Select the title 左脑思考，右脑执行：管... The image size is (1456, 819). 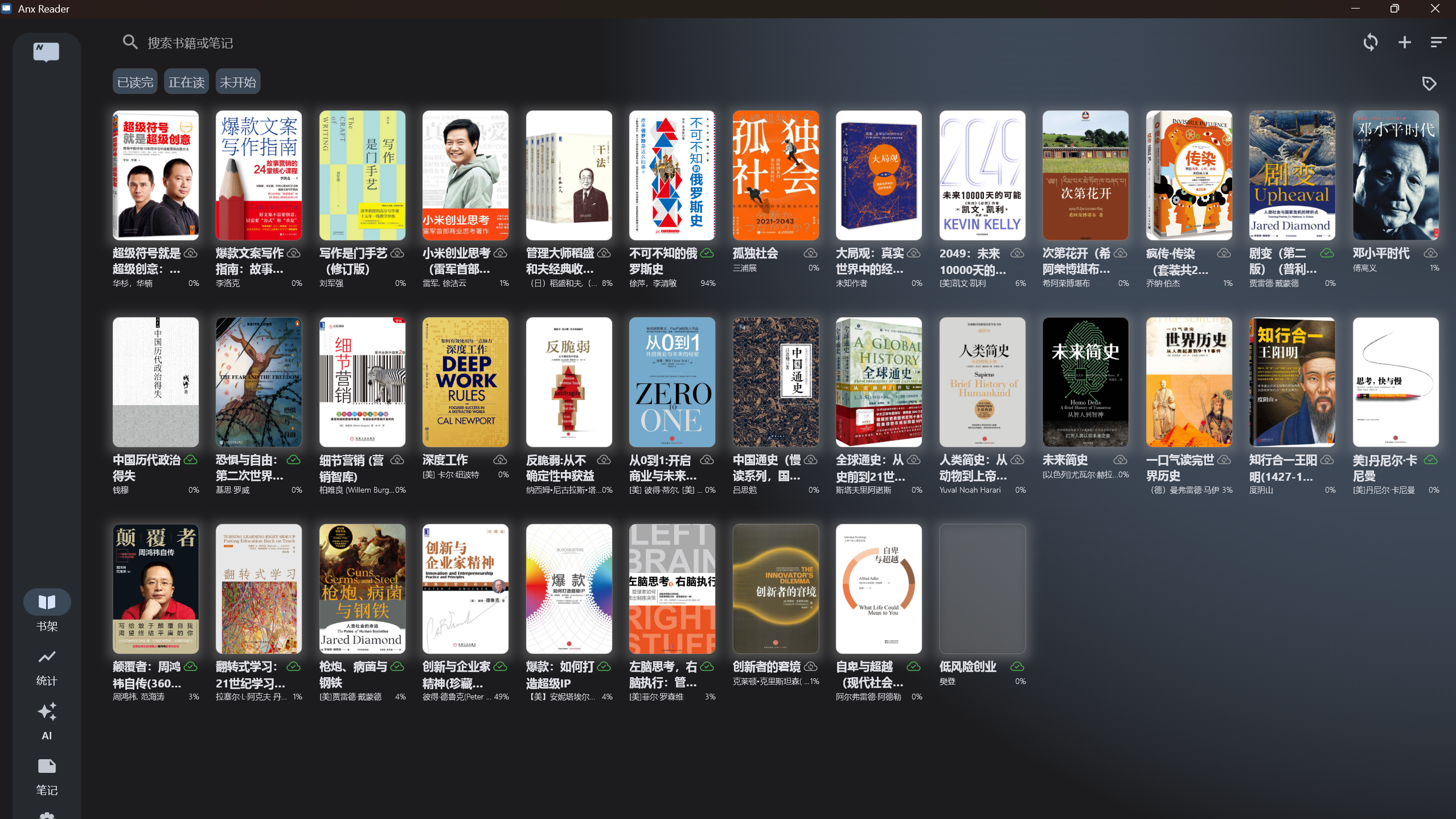(663, 675)
